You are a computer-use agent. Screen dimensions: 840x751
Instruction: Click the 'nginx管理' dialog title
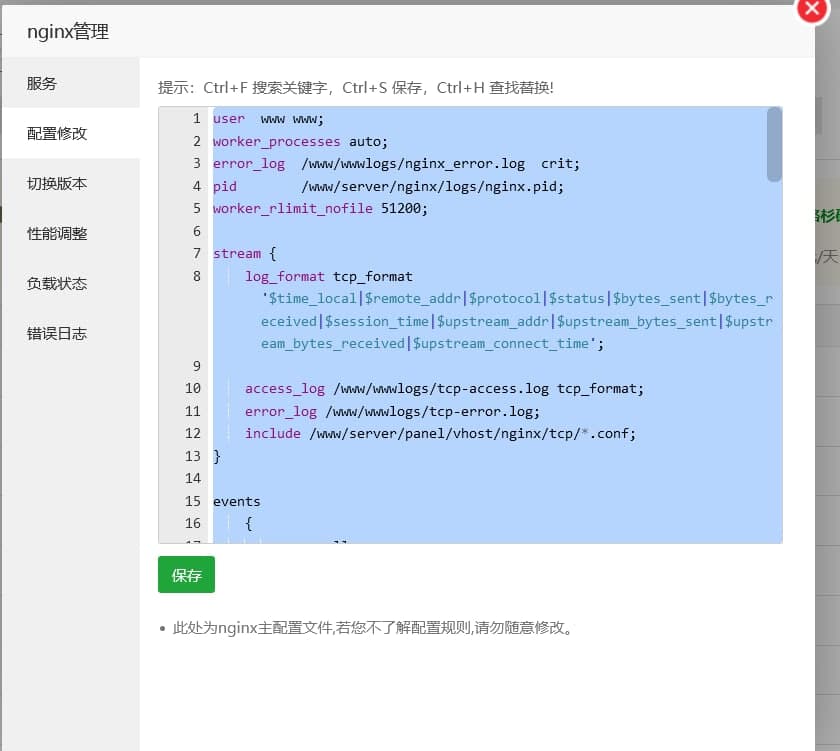click(x=68, y=32)
